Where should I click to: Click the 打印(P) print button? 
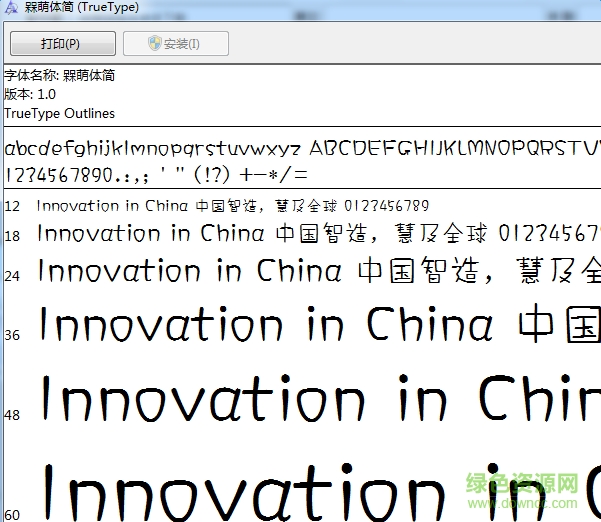[63, 44]
